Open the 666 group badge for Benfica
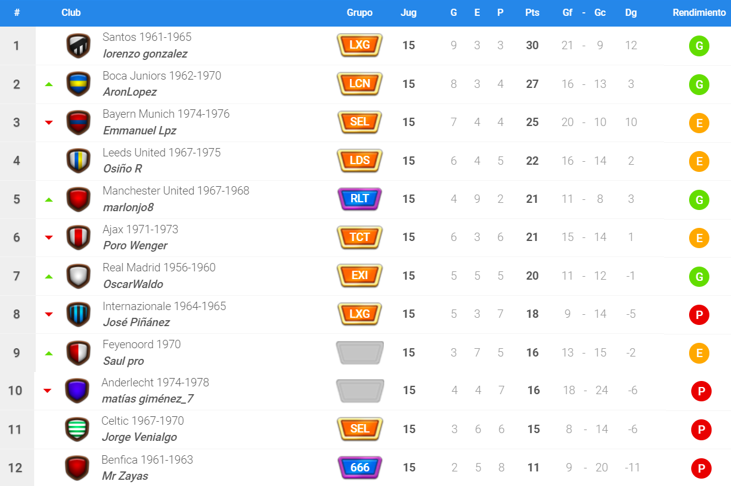The height and width of the screenshot is (486, 731). (360, 467)
